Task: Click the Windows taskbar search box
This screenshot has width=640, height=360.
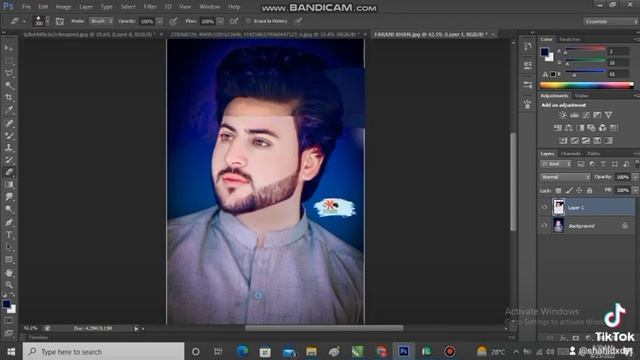Action: 104,351
